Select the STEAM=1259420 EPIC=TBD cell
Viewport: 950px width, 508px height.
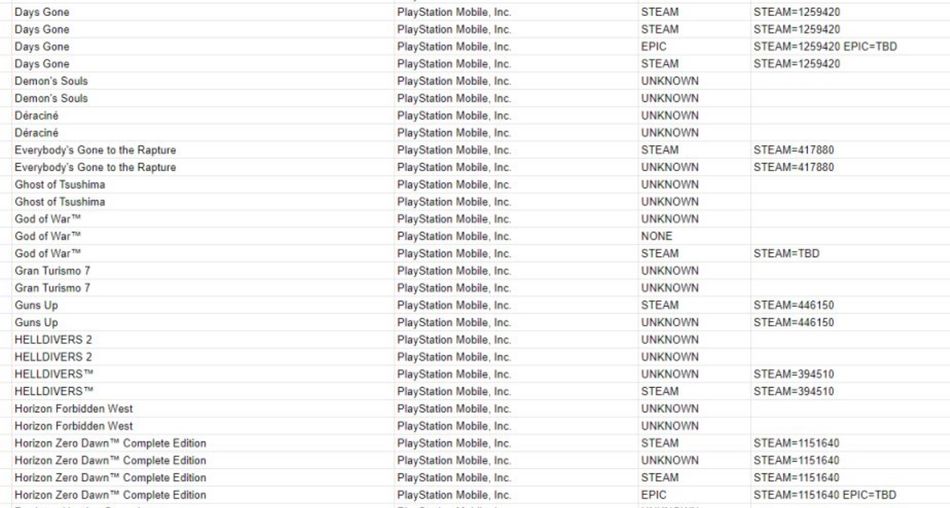tap(850, 47)
